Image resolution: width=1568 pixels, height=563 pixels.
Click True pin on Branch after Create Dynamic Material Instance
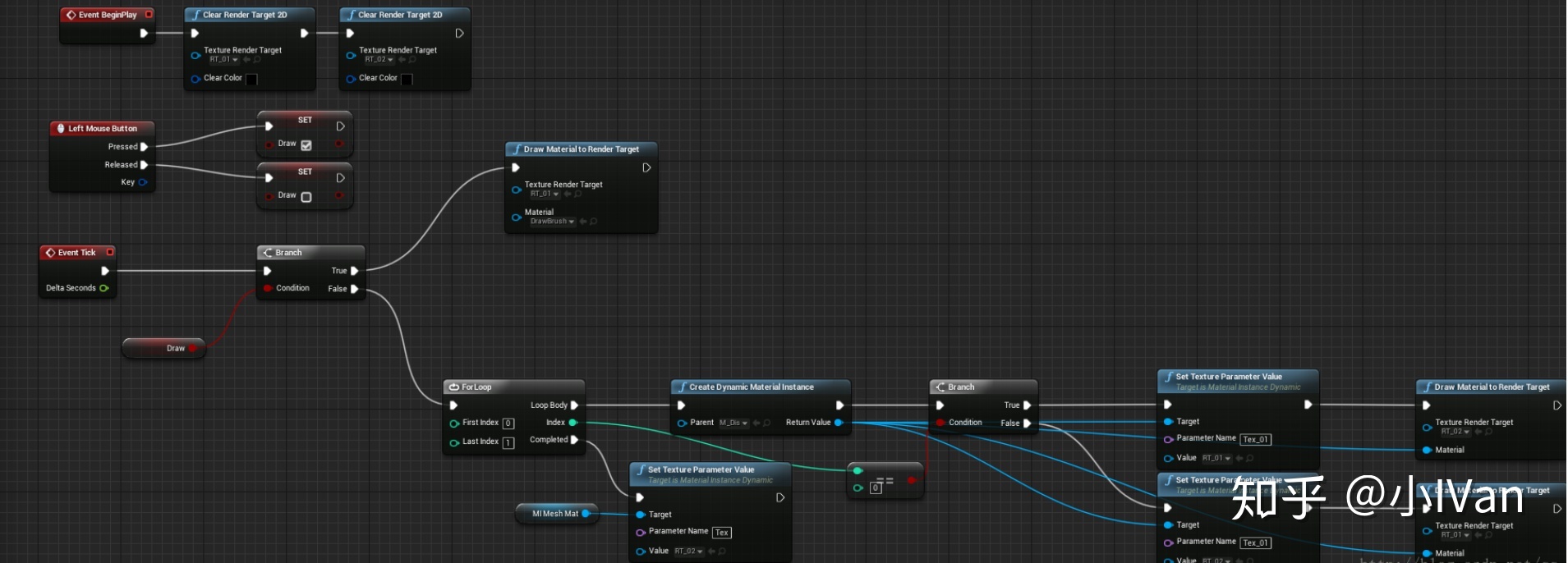(x=1027, y=405)
